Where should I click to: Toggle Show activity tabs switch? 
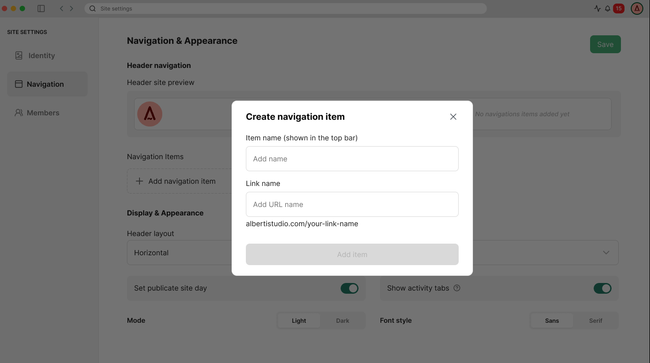coord(602,288)
